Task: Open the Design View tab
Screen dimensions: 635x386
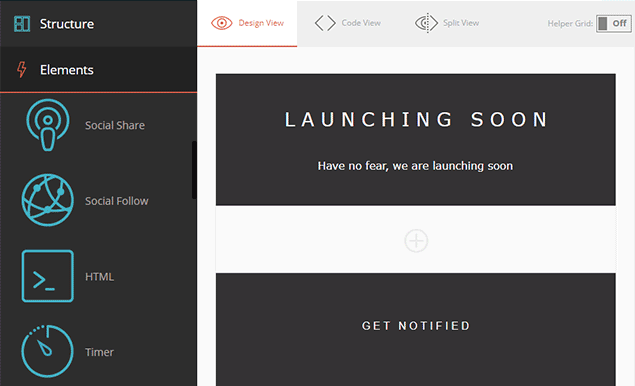Action: pos(247,23)
